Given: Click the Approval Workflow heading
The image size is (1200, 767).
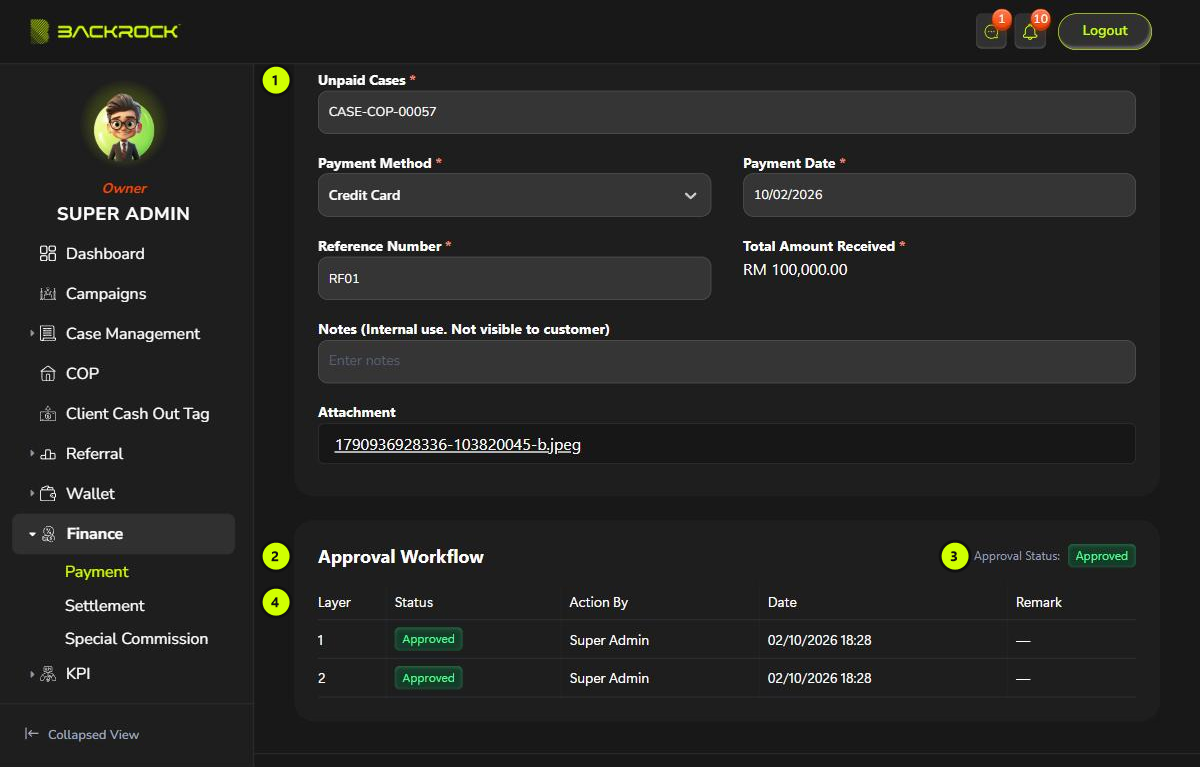Looking at the screenshot, I should (x=401, y=557).
